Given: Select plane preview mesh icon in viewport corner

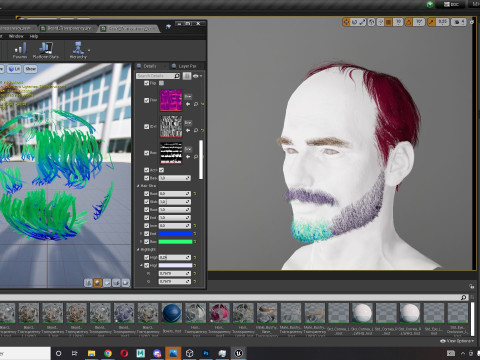Looking at the screenshot, I should [107, 283].
